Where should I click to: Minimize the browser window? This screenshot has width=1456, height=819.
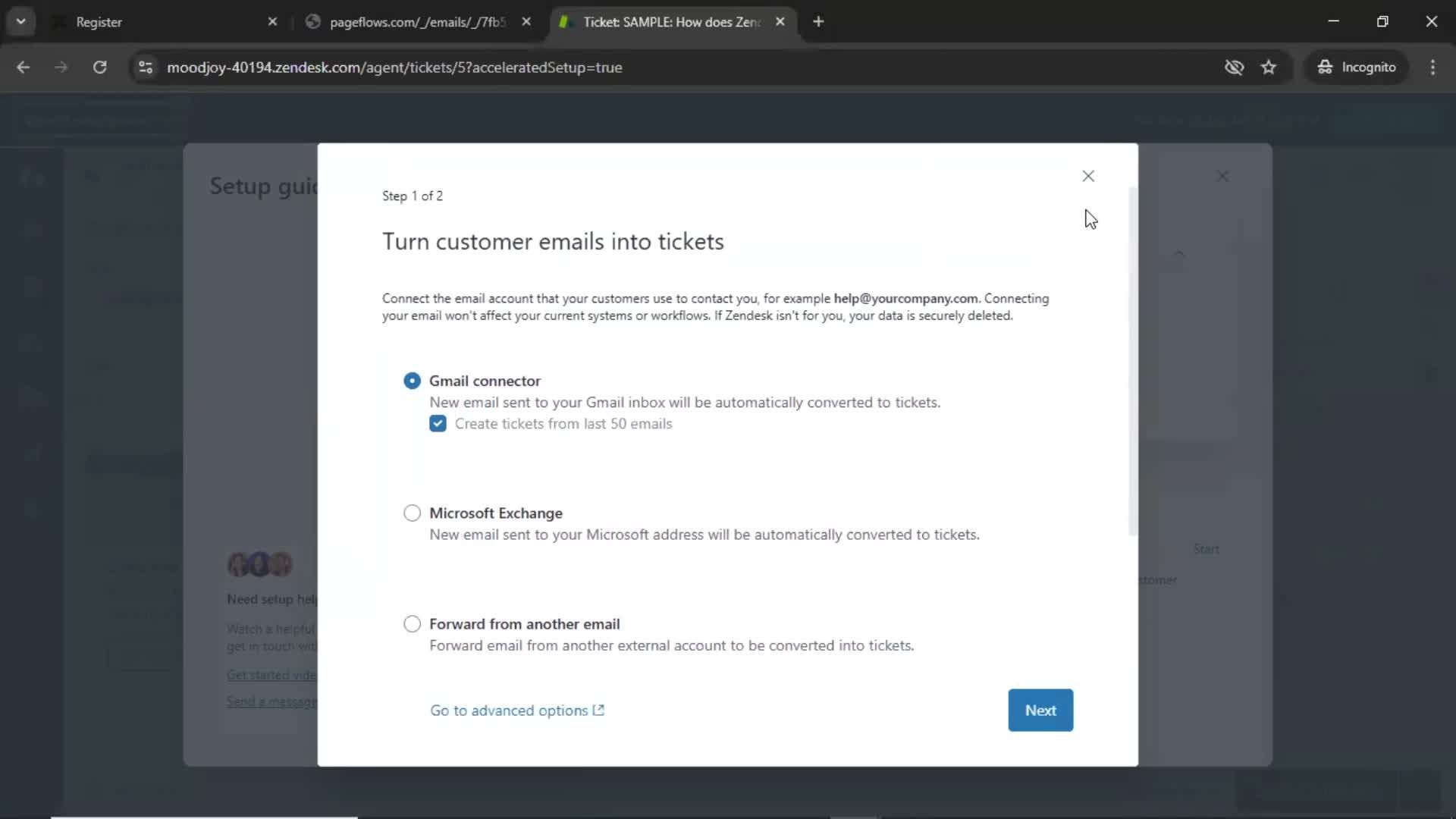click(1334, 22)
